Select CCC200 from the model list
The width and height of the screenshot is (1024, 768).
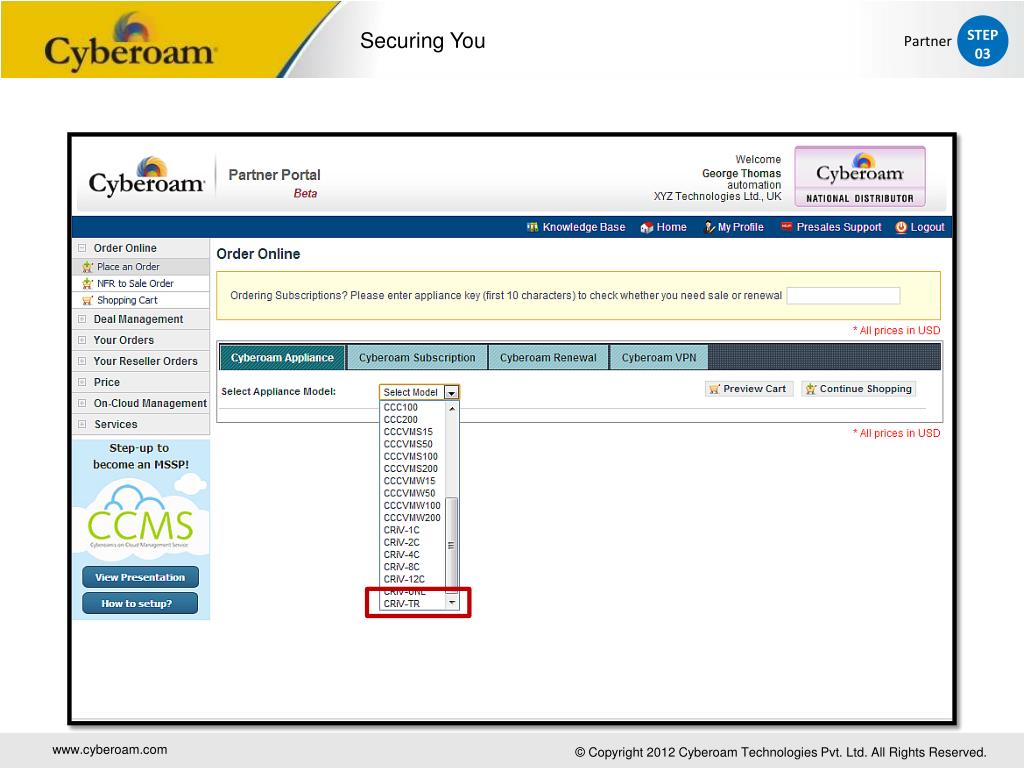tap(413, 420)
